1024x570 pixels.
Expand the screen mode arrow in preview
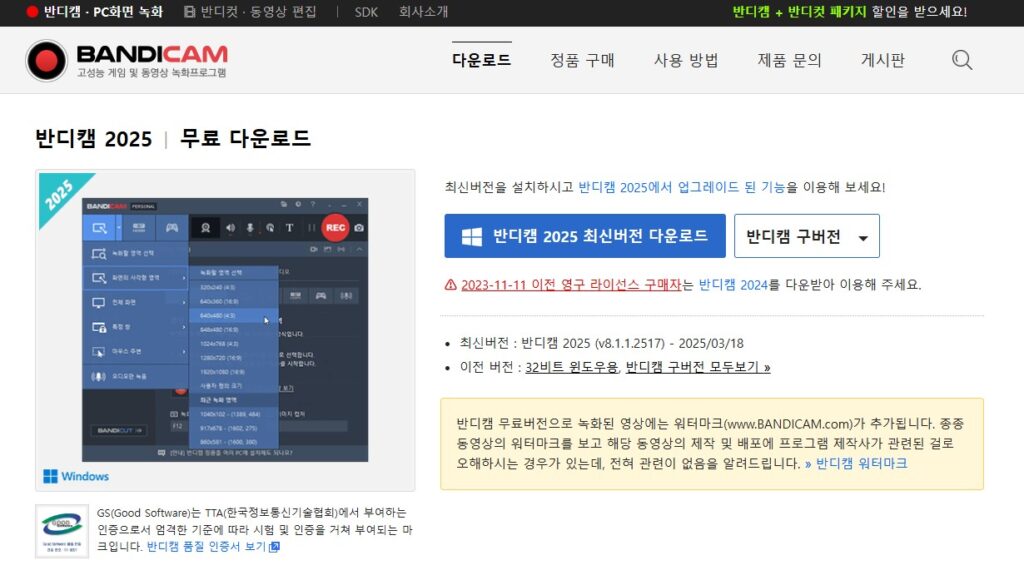(x=119, y=228)
